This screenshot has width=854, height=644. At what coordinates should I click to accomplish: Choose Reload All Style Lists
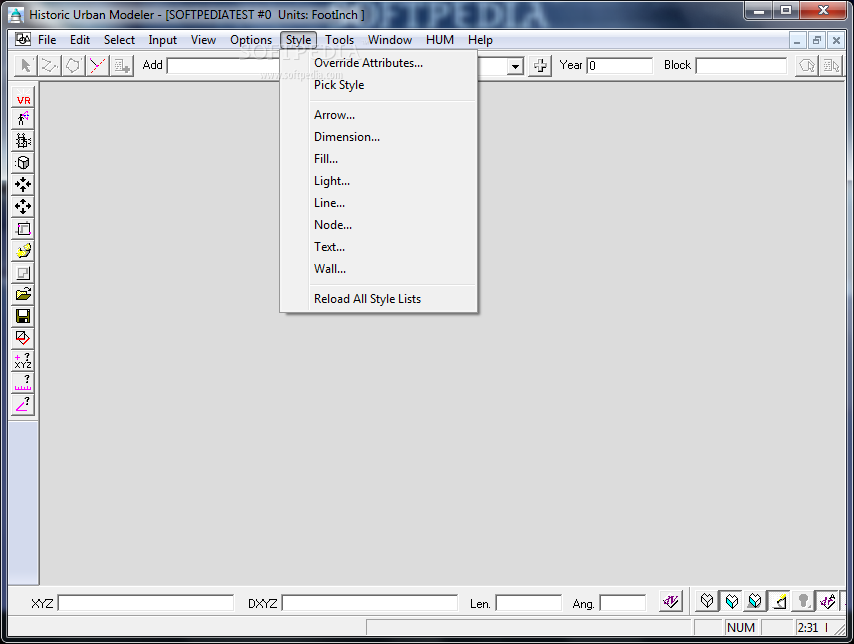[379, 299]
